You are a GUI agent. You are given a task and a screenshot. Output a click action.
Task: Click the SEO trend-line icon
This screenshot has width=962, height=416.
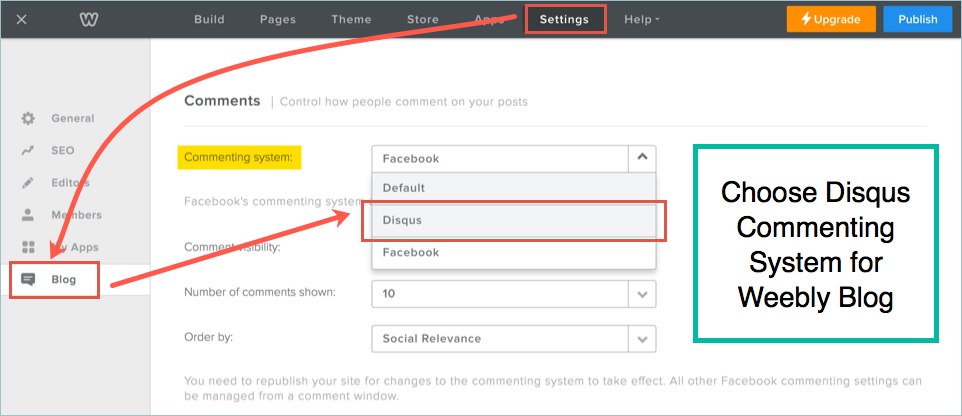point(28,151)
